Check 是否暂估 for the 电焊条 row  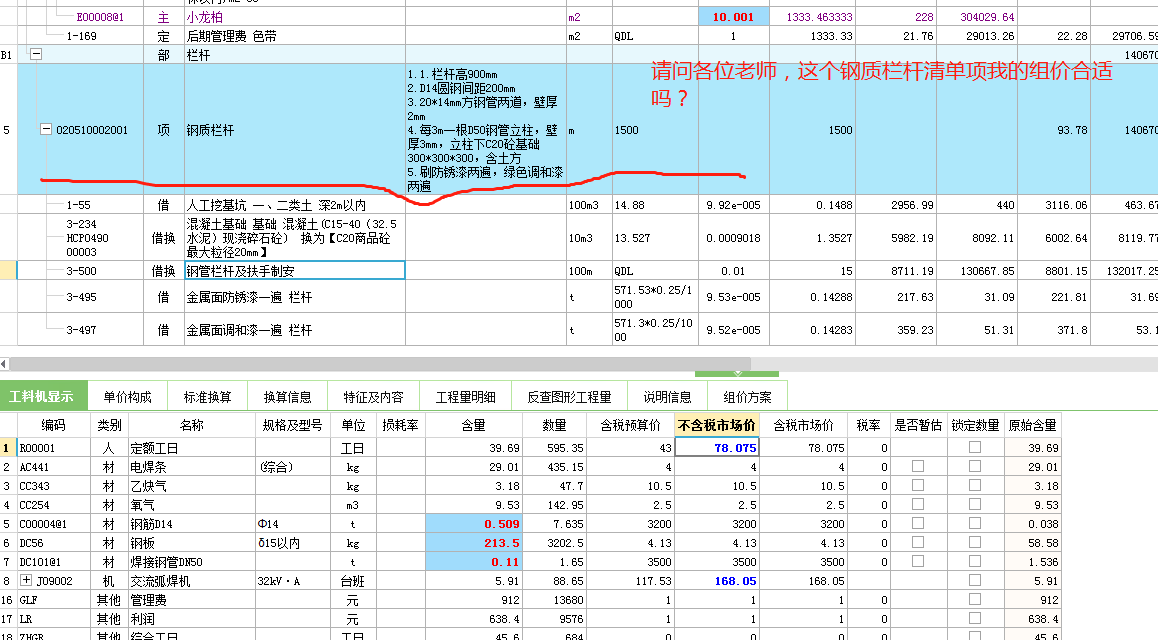[x=918, y=467]
